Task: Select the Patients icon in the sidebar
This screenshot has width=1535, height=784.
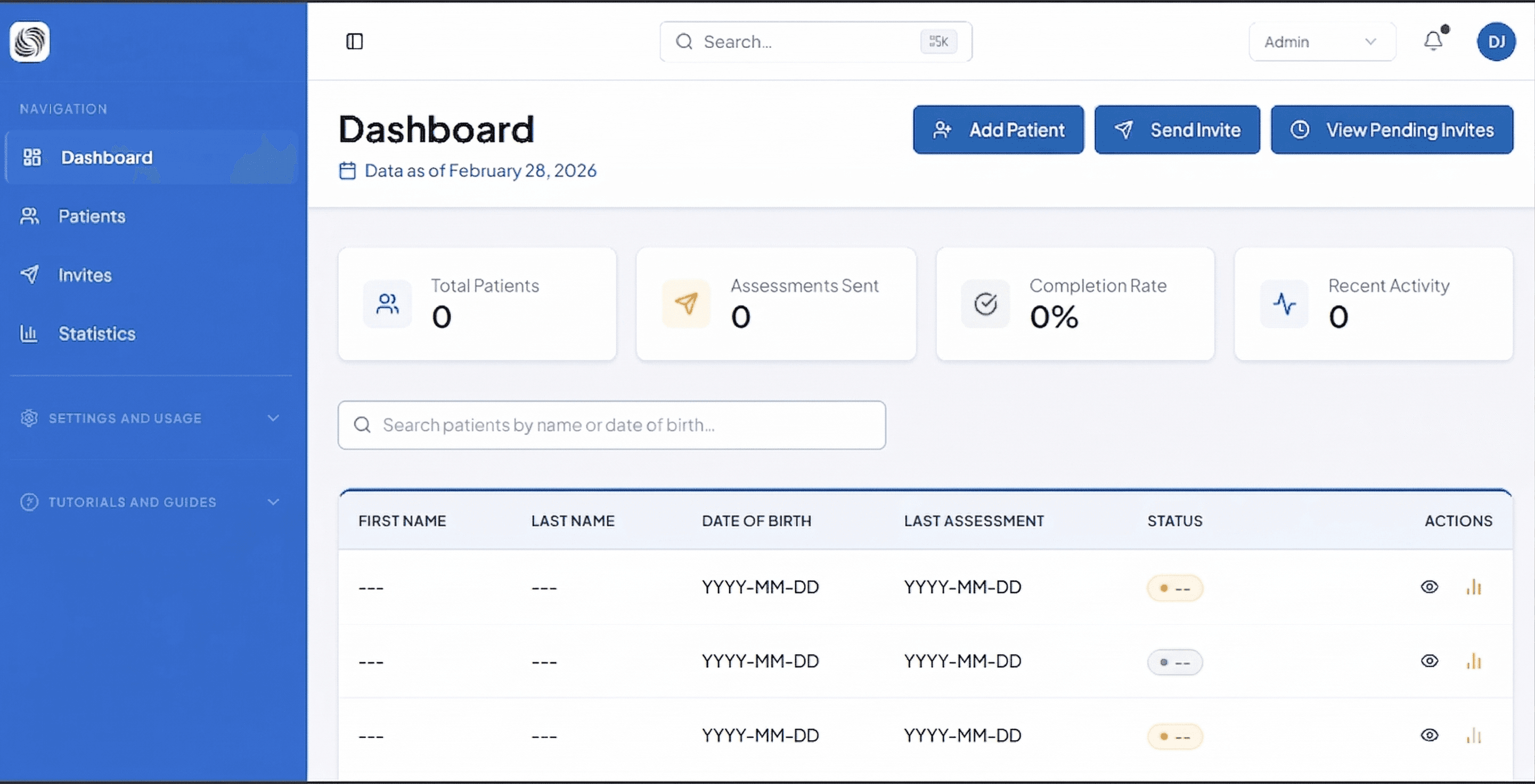Action: click(29, 216)
